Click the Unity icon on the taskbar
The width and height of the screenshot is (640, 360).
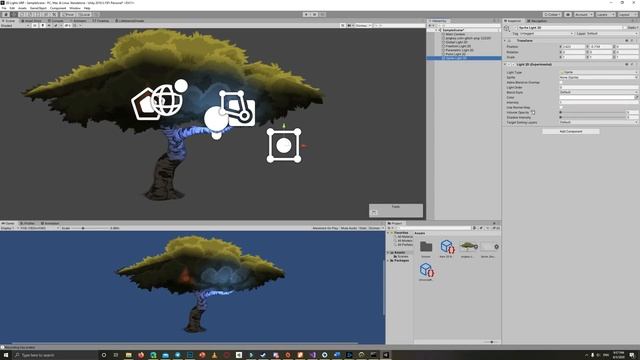pos(386,355)
